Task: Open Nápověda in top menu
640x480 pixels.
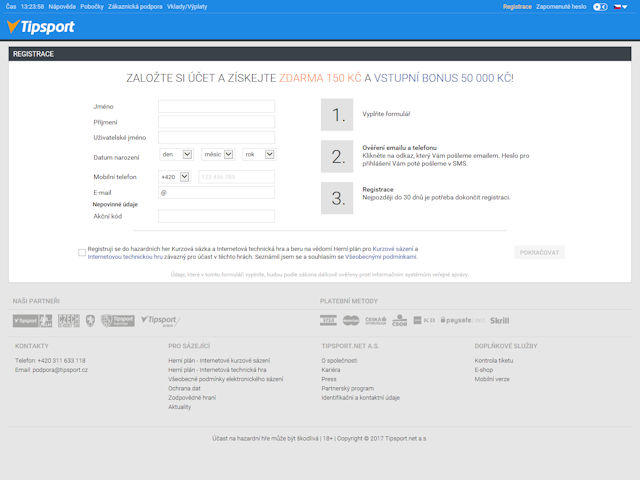Action: [62, 7]
